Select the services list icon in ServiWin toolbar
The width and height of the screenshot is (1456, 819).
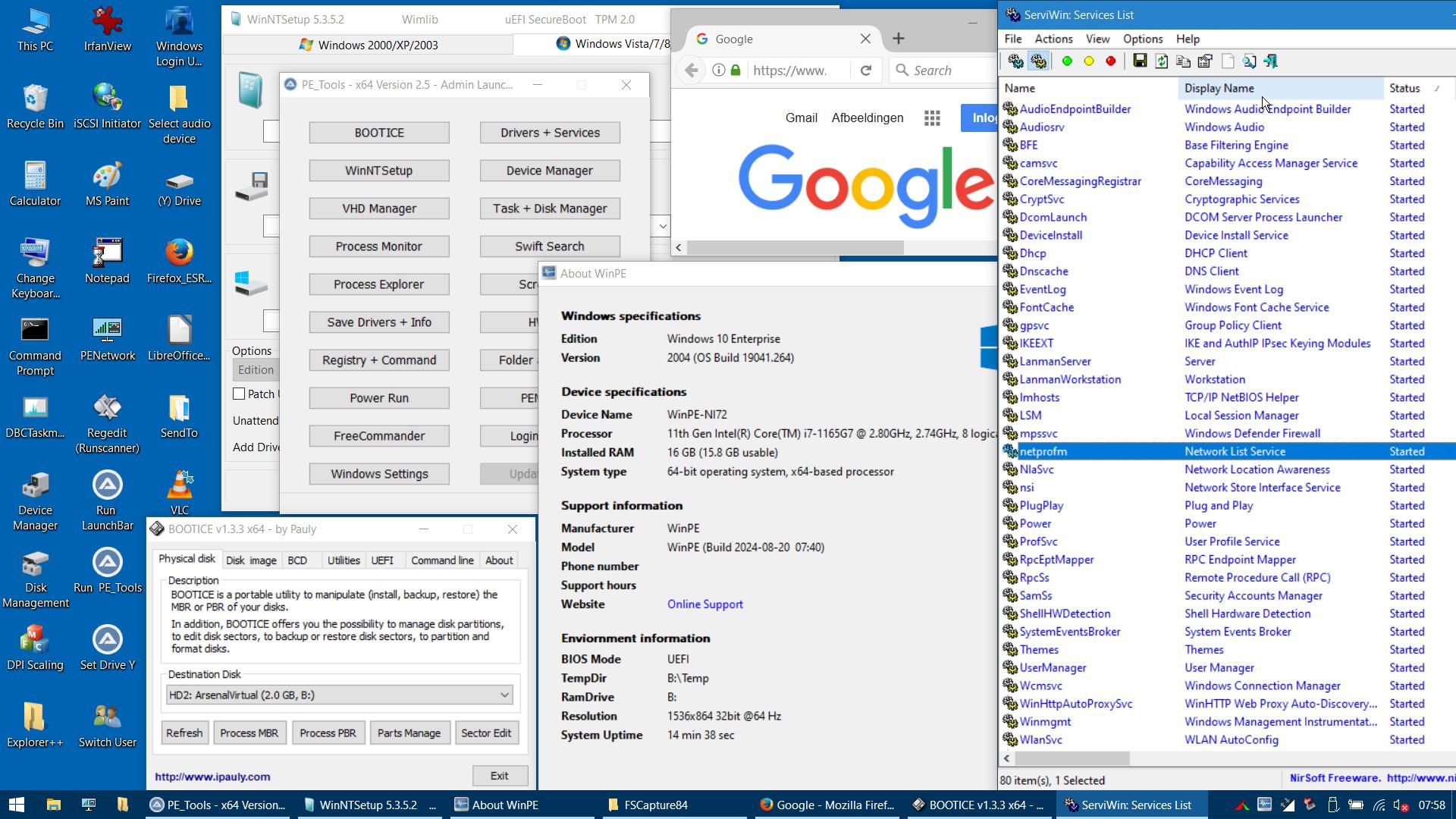[1039, 61]
